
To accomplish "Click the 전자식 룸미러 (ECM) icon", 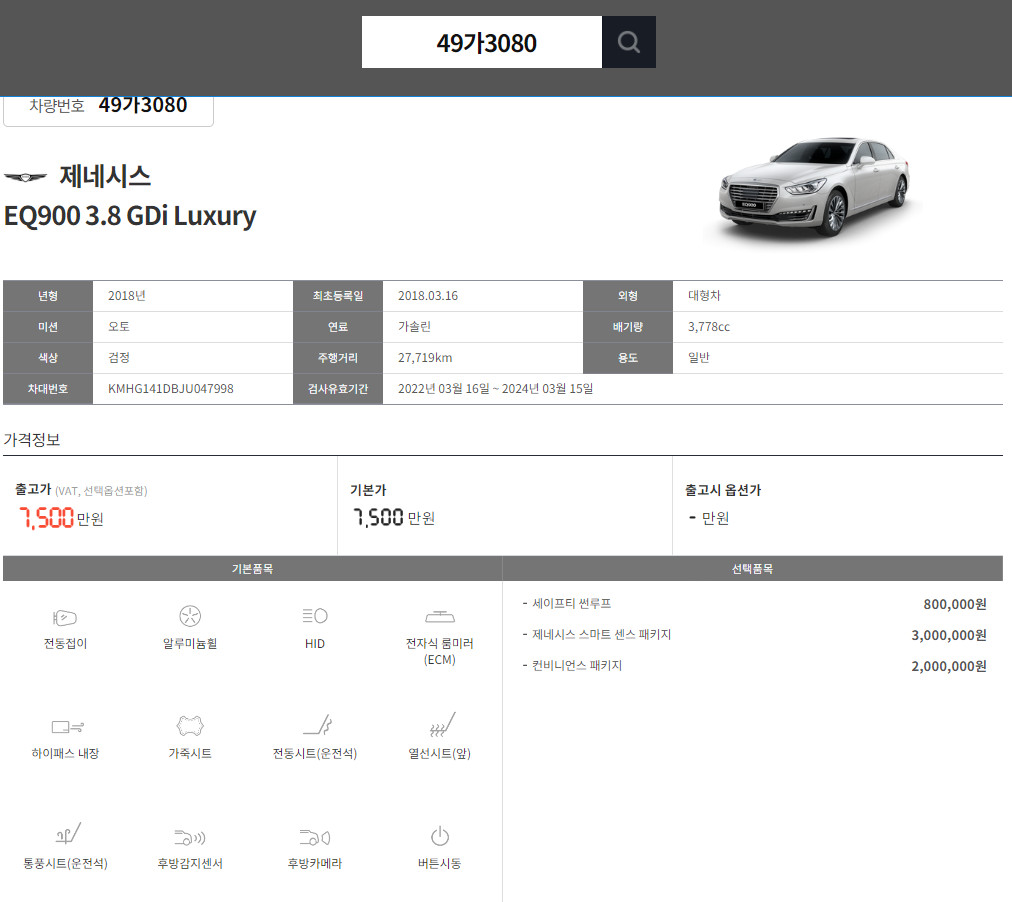I will coord(440,617).
